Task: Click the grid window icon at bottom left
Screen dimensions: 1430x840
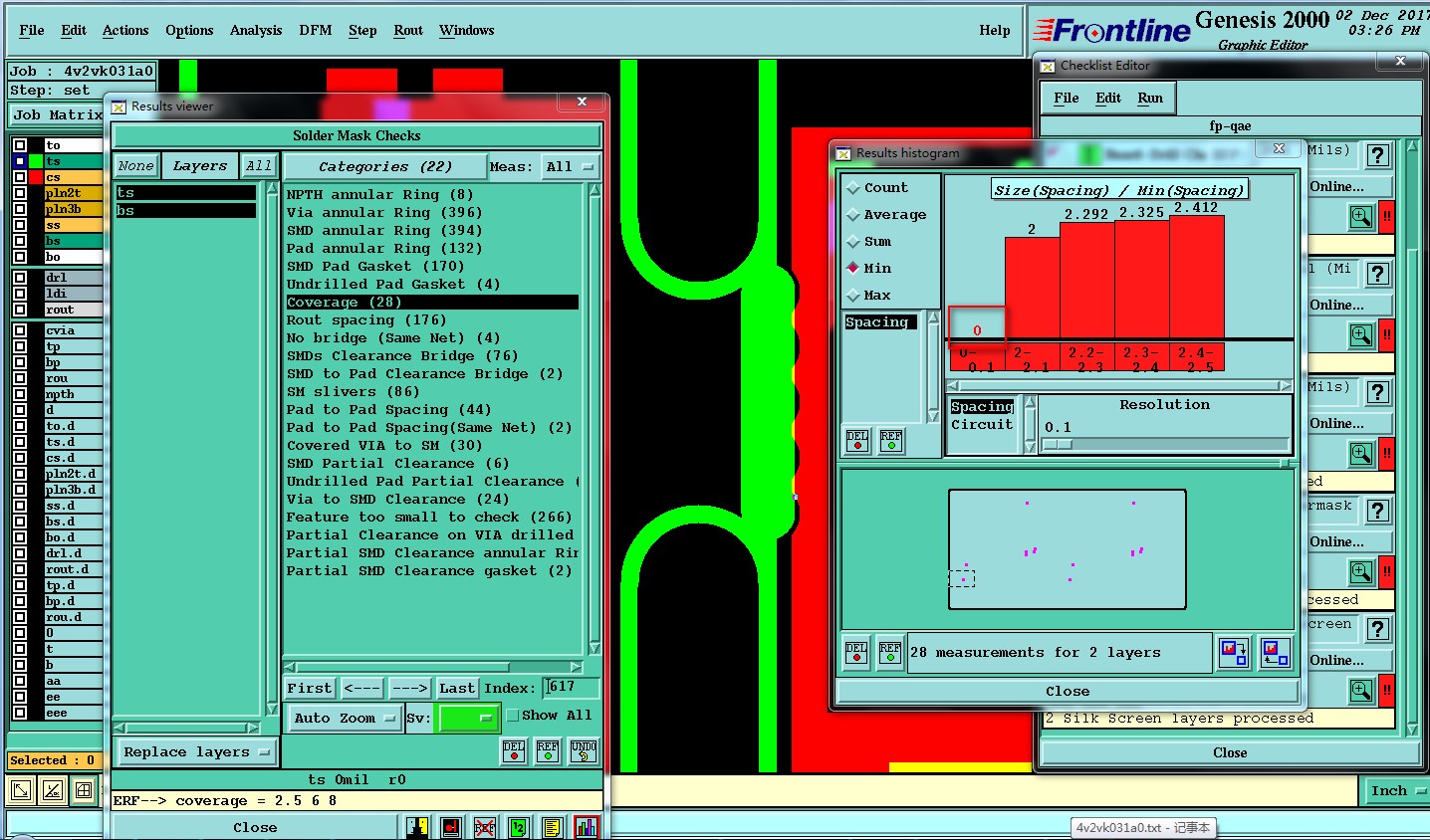Action: [84, 791]
